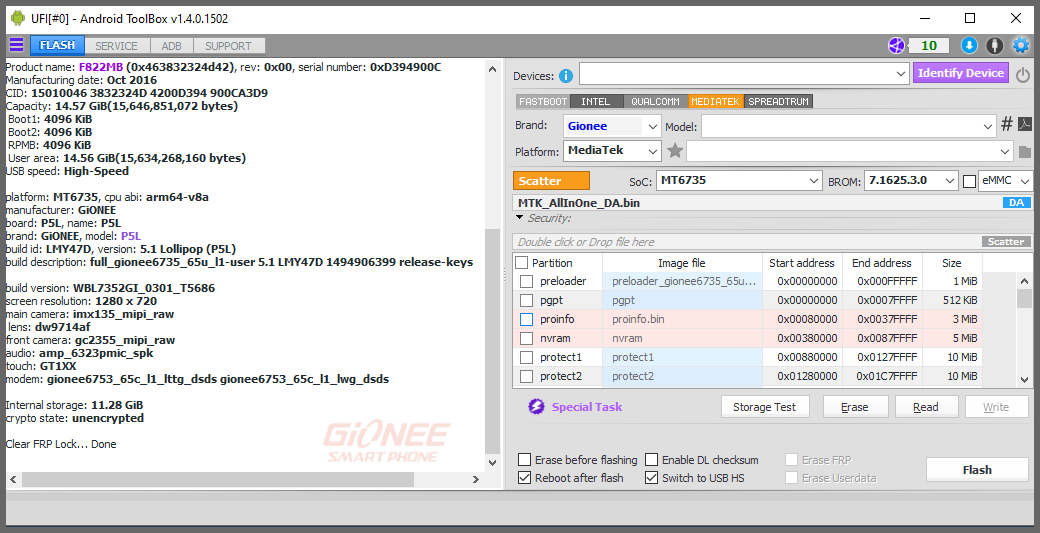Click the hash symbol beside Model
The width and height of the screenshot is (1040, 533).
tap(1007, 124)
